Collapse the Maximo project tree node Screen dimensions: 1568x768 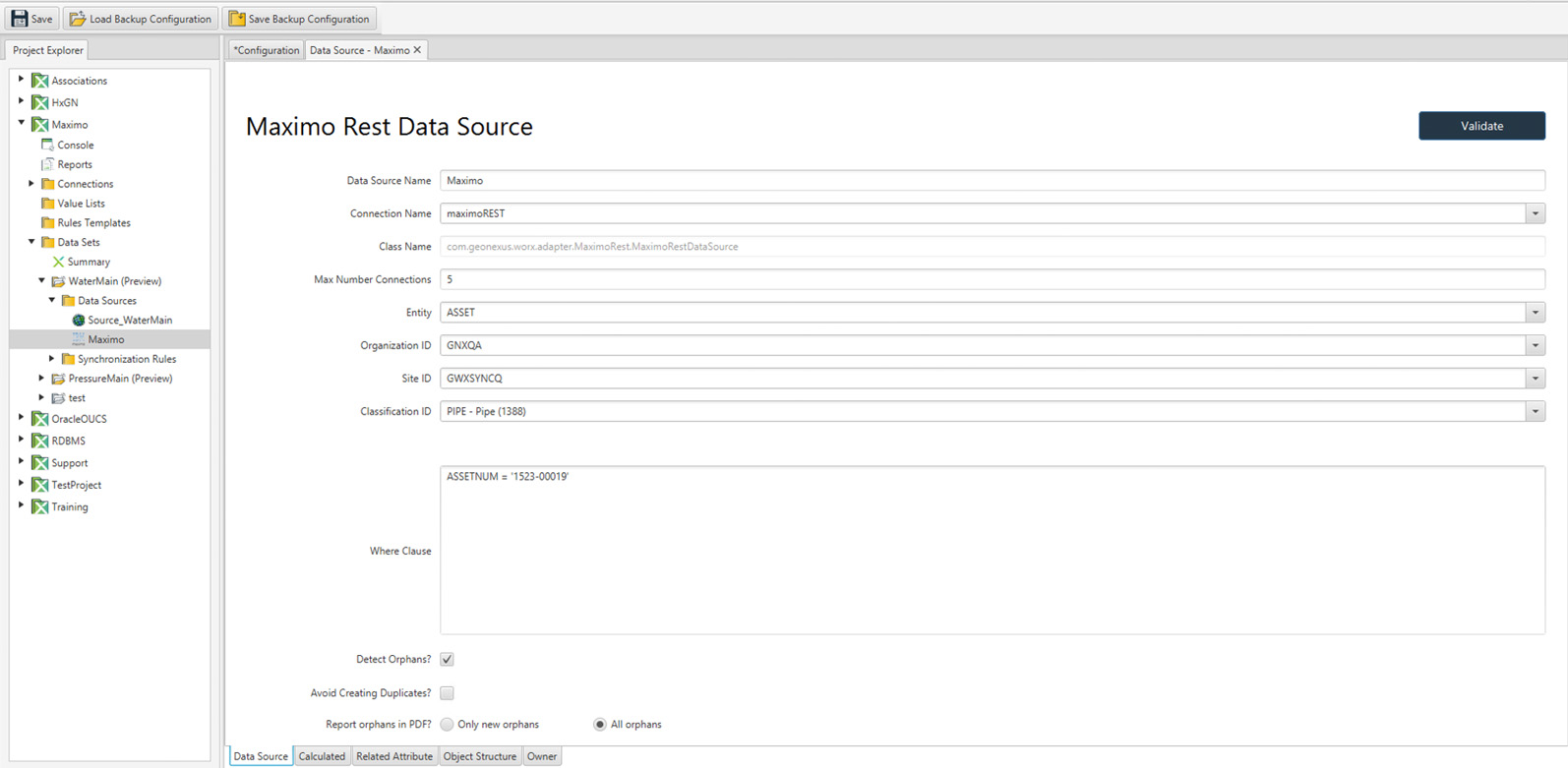(x=22, y=124)
